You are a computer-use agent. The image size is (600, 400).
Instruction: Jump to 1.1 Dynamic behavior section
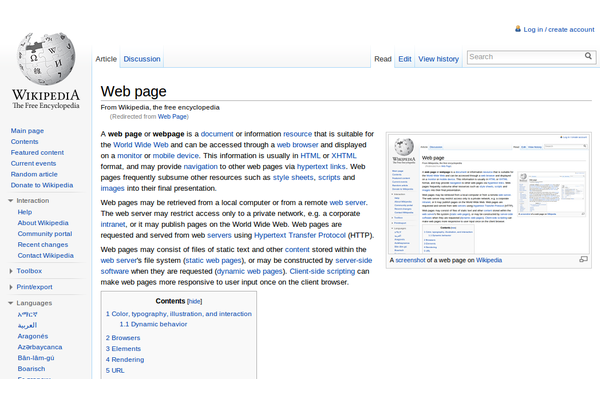[153, 324]
